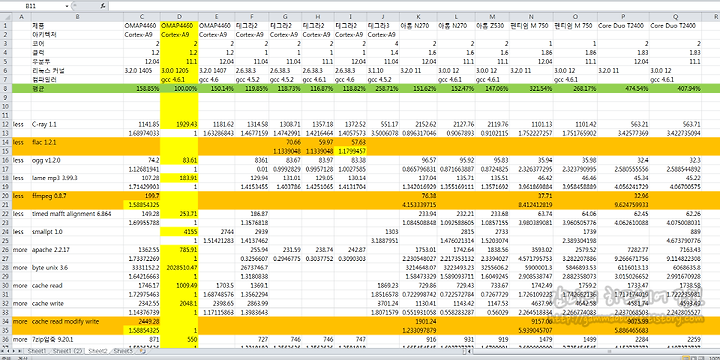Click the 'byte unix 3.6' cell

tap(77, 268)
